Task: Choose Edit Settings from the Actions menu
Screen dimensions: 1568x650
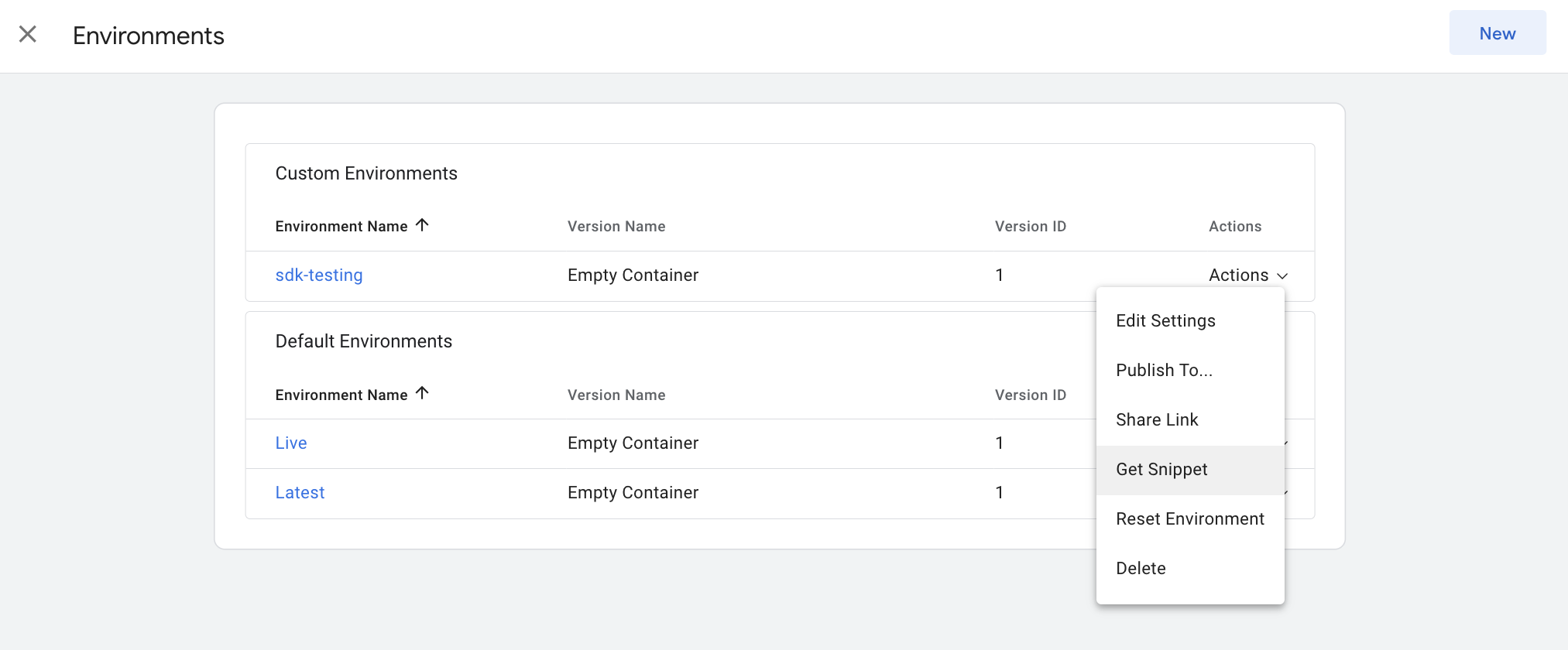Action: tap(1190, 321)
